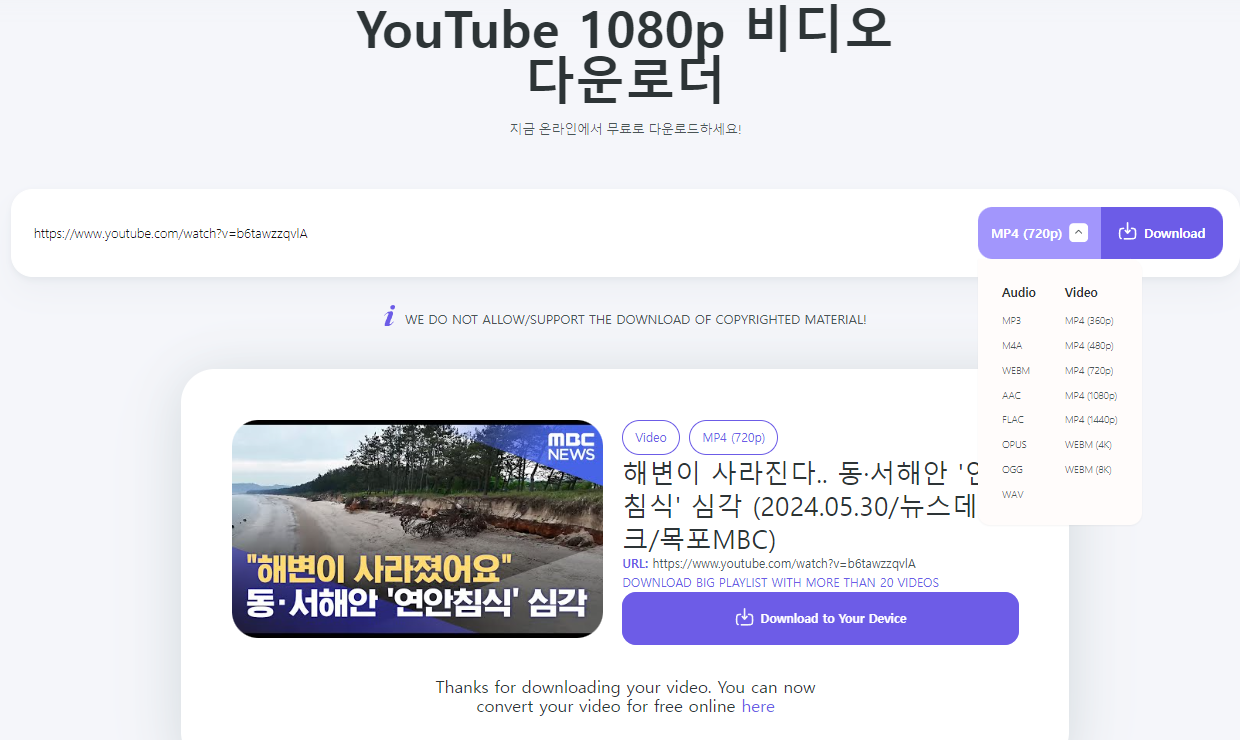The width and height of the screenshot is (1240, 740).
Task: Click the 'here' convert video link
Action: 758,706
